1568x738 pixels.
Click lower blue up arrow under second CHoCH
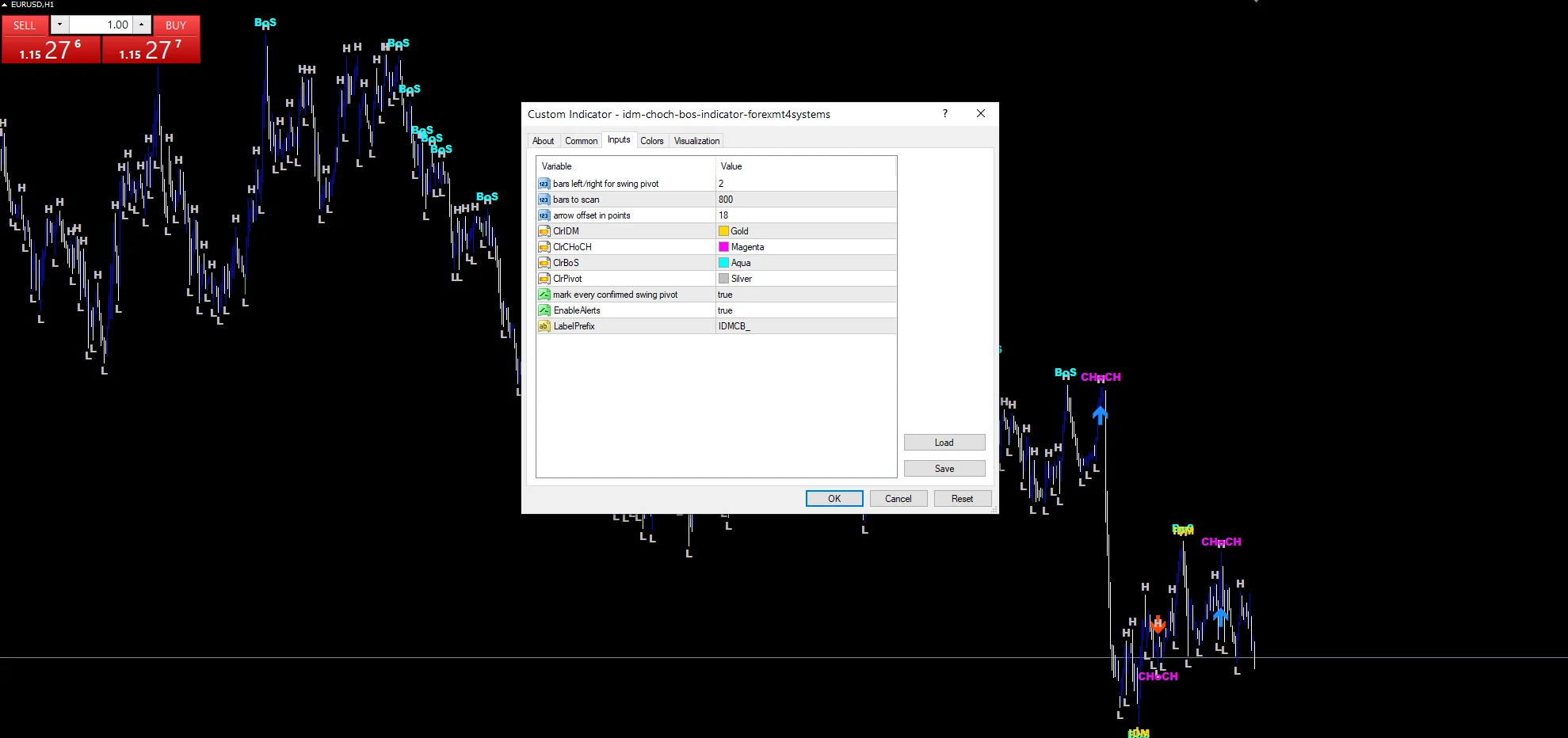click(1220, 615)
